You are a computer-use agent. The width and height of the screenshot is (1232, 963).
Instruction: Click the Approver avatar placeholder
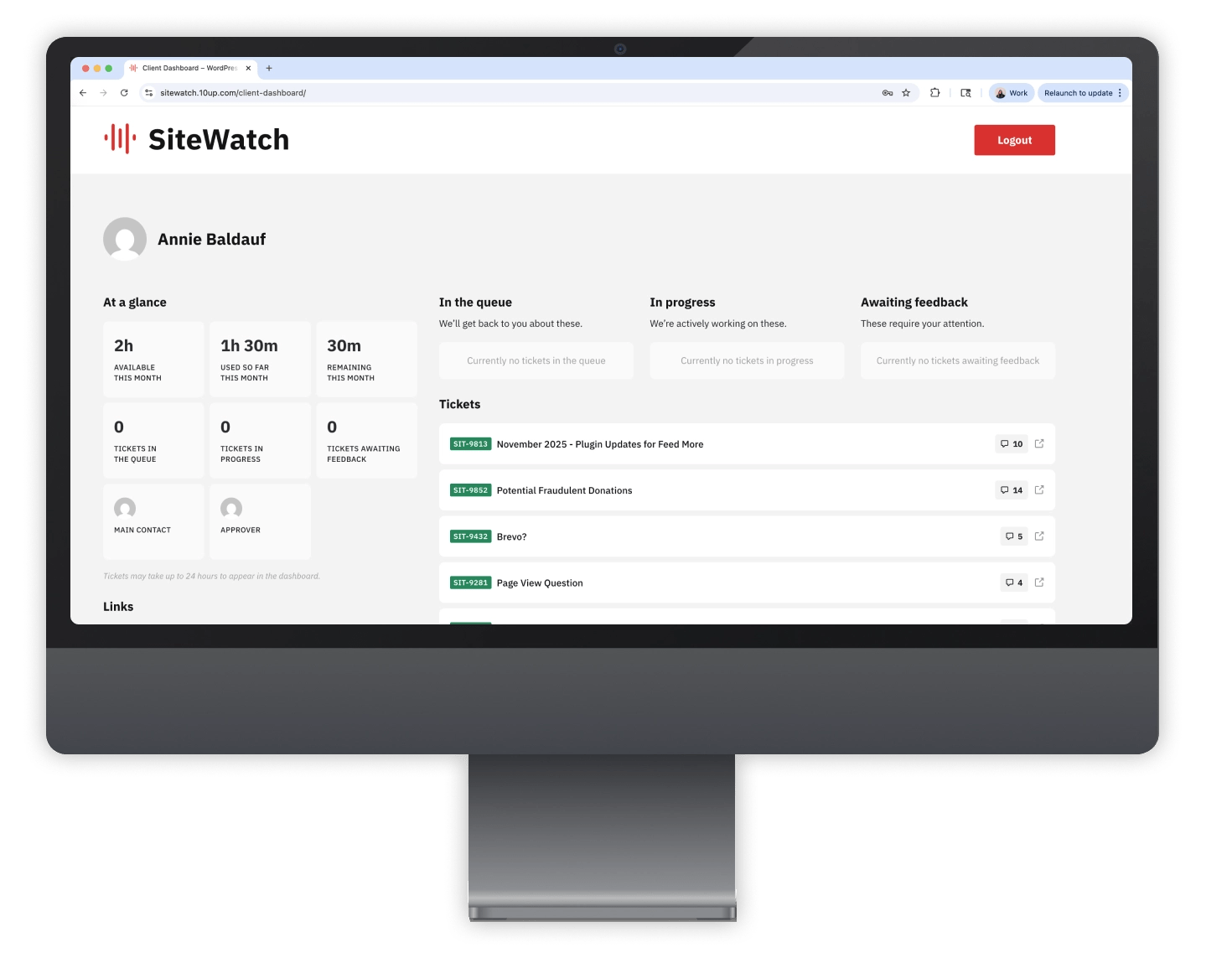click(x=230, y=510)
